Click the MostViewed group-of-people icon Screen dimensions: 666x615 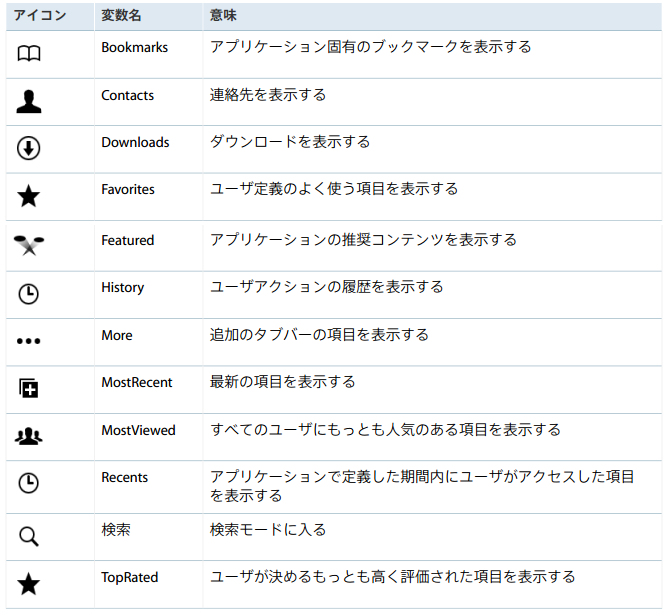(29, 436)
